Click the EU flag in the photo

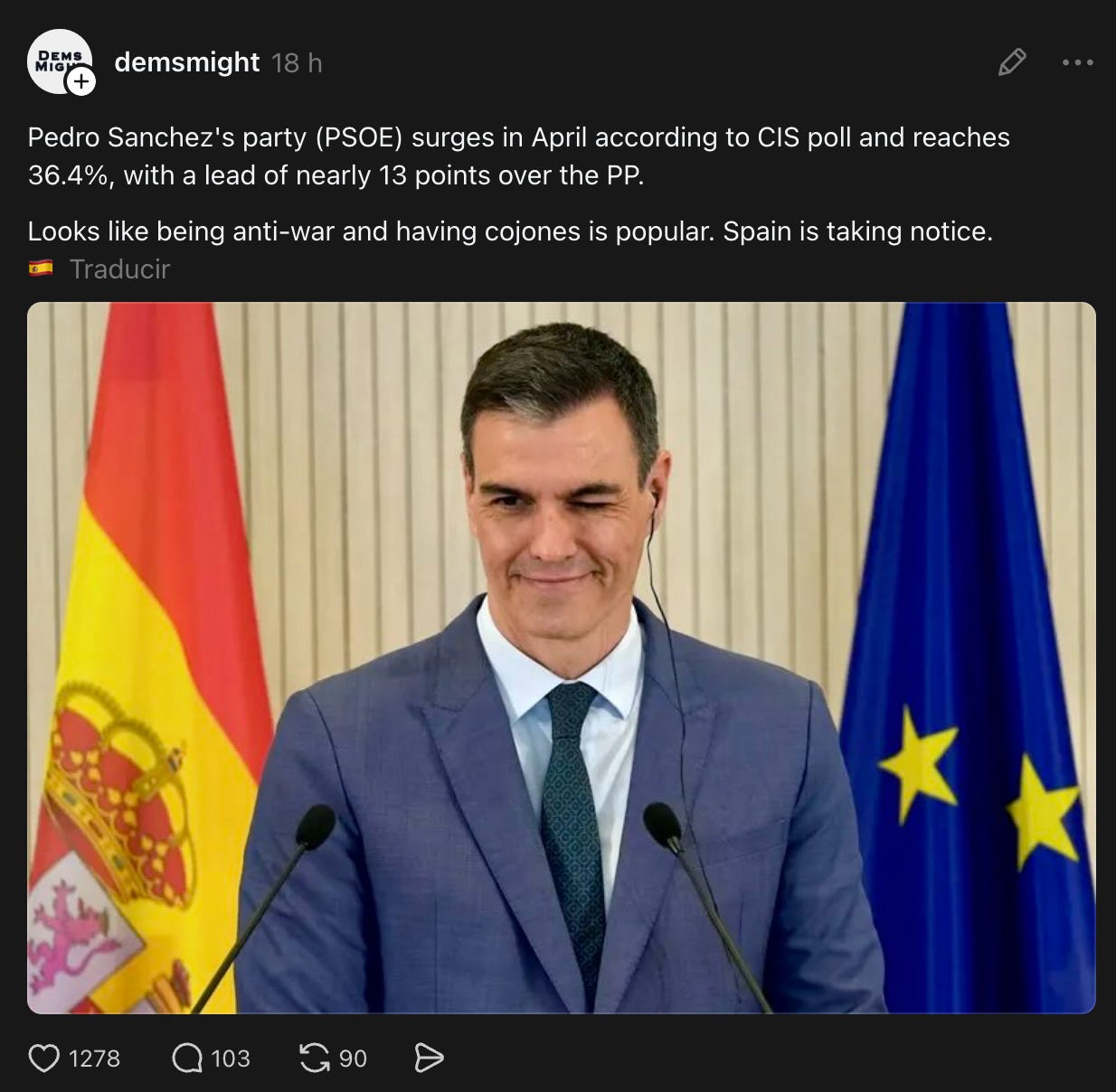coord(968,657)
